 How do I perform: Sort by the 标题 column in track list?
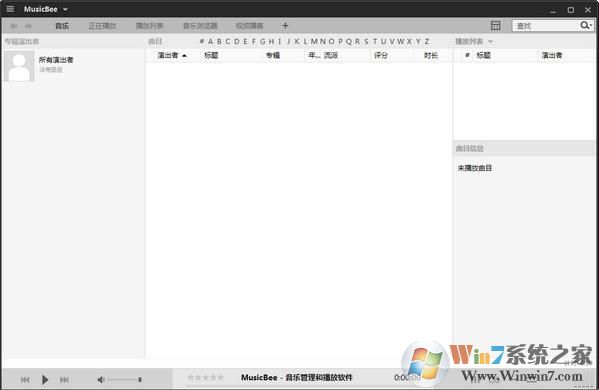211,55
